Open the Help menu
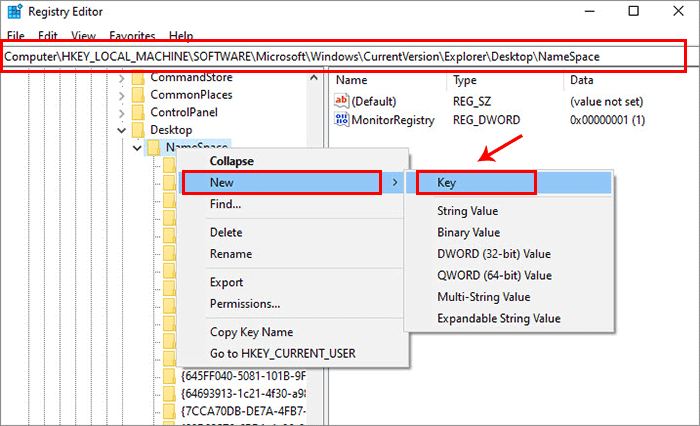The width and height of the screenshot is (700, 426). pyautogui.click(x=181, y=35)
